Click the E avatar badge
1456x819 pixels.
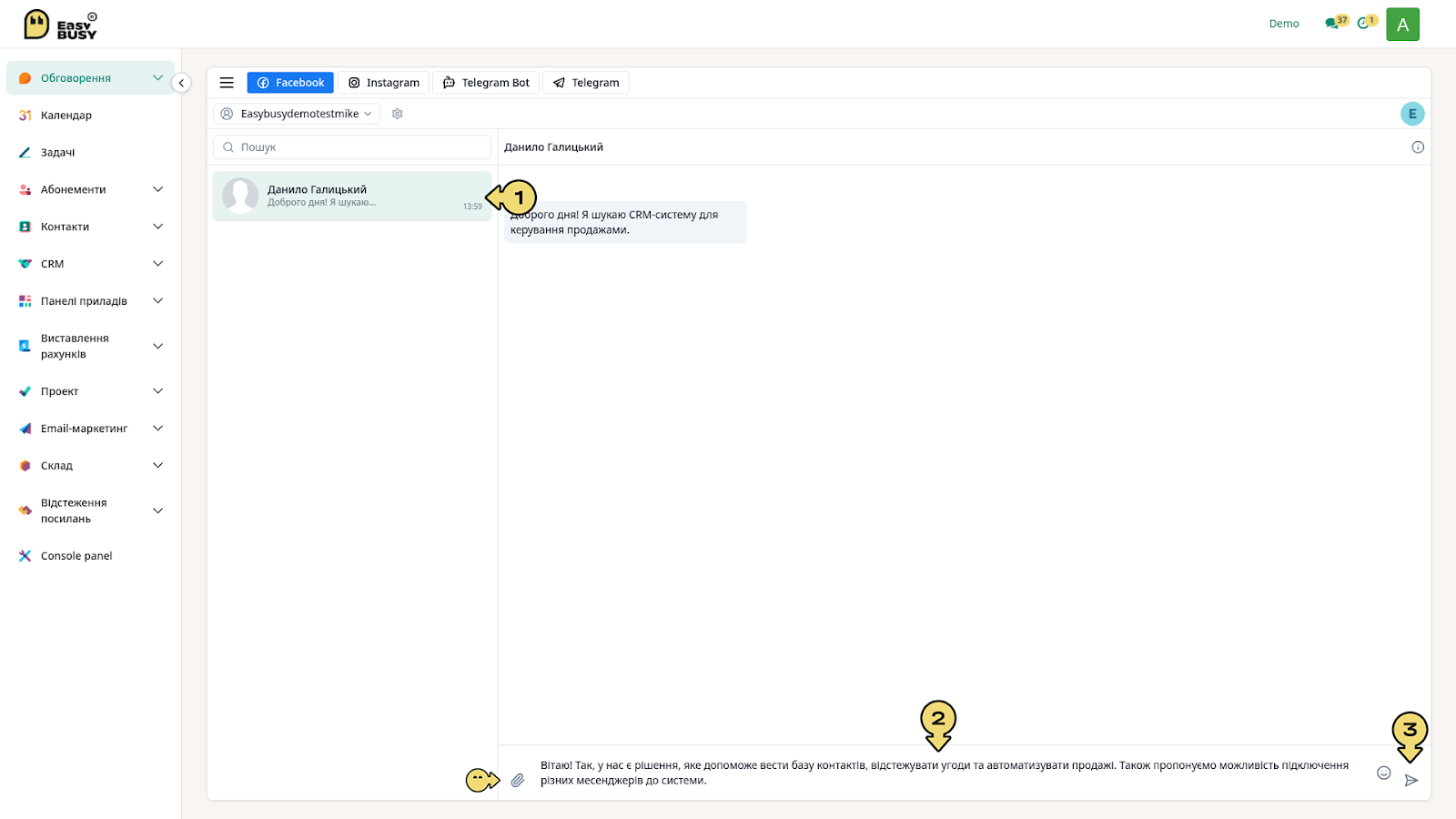(1412, 114)
